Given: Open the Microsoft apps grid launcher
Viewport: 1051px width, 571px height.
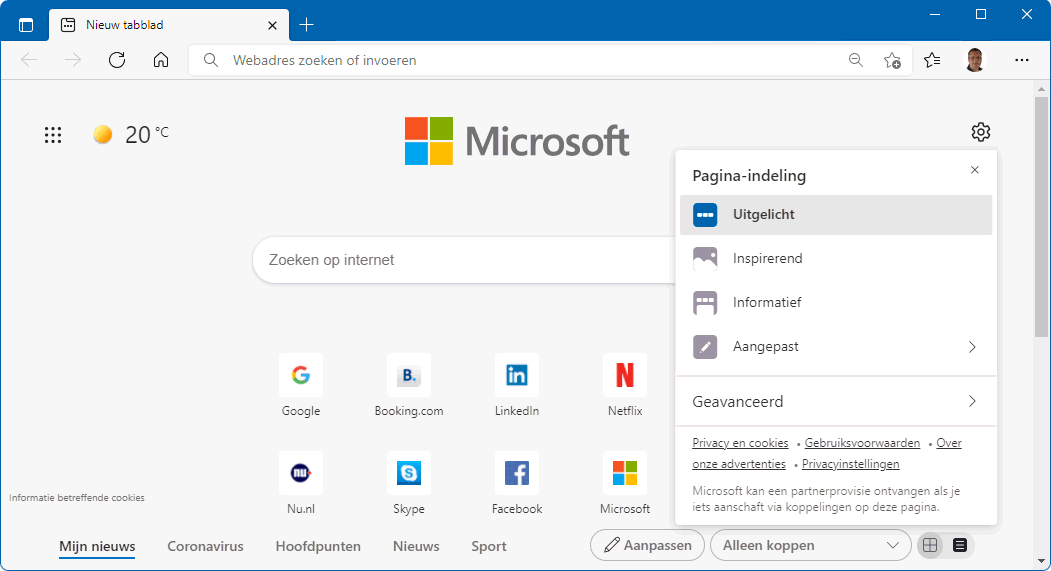Looking at the screenshot, I should coord(53,135).
